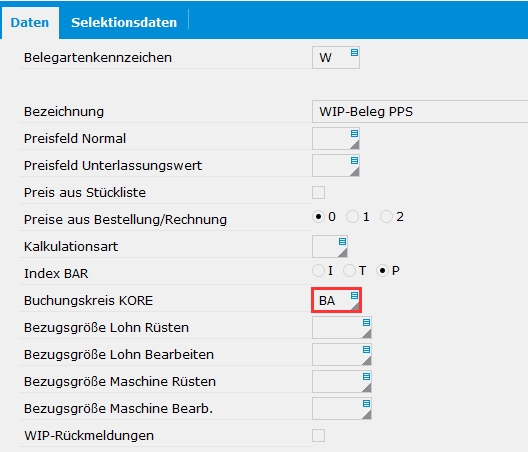Expand Preisfeld Normal dropdown triangle
528x452 pixels.
[x=355, y=145]
